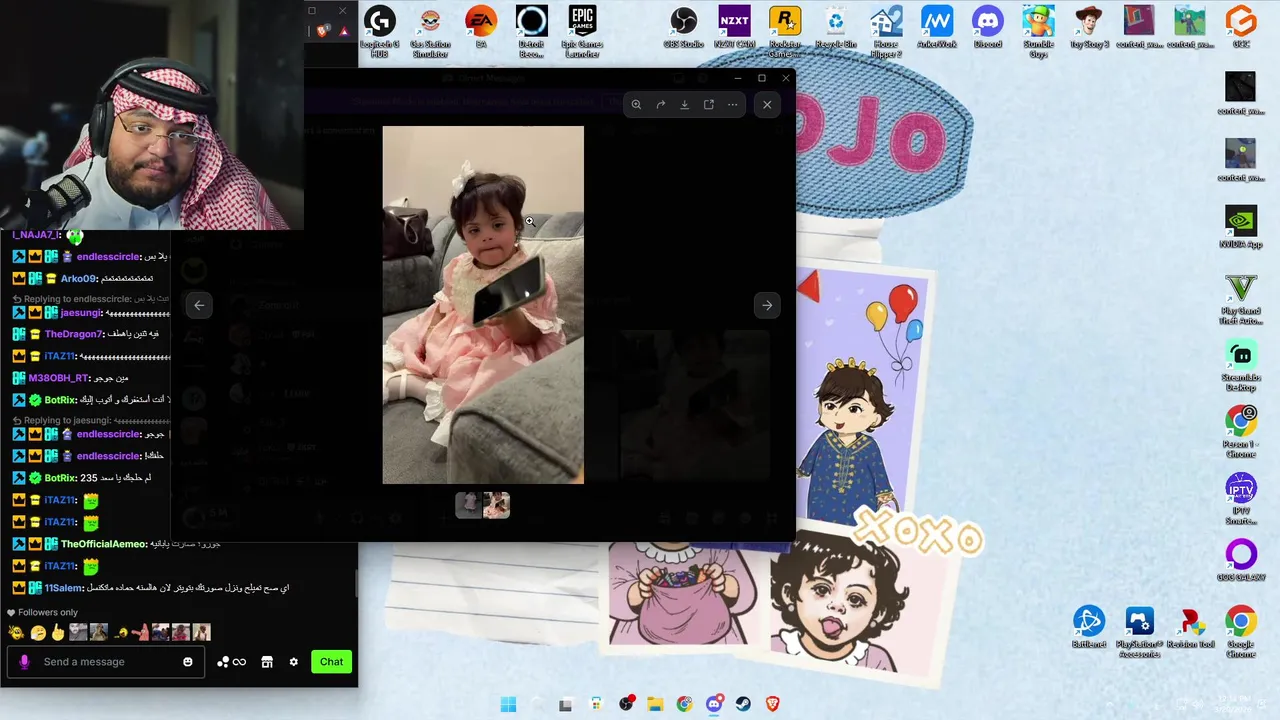
Task: Open Recycle Bin on desktop
Action: coord(836,27)
